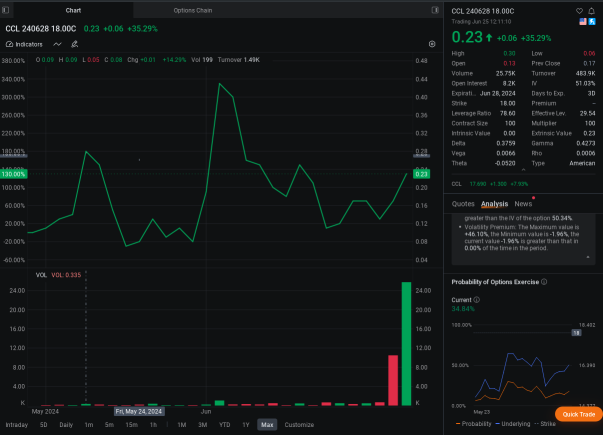This screenshot has height=435, width=603.
Task: Toggle the Underlying legend series
Action: (513, 424)
